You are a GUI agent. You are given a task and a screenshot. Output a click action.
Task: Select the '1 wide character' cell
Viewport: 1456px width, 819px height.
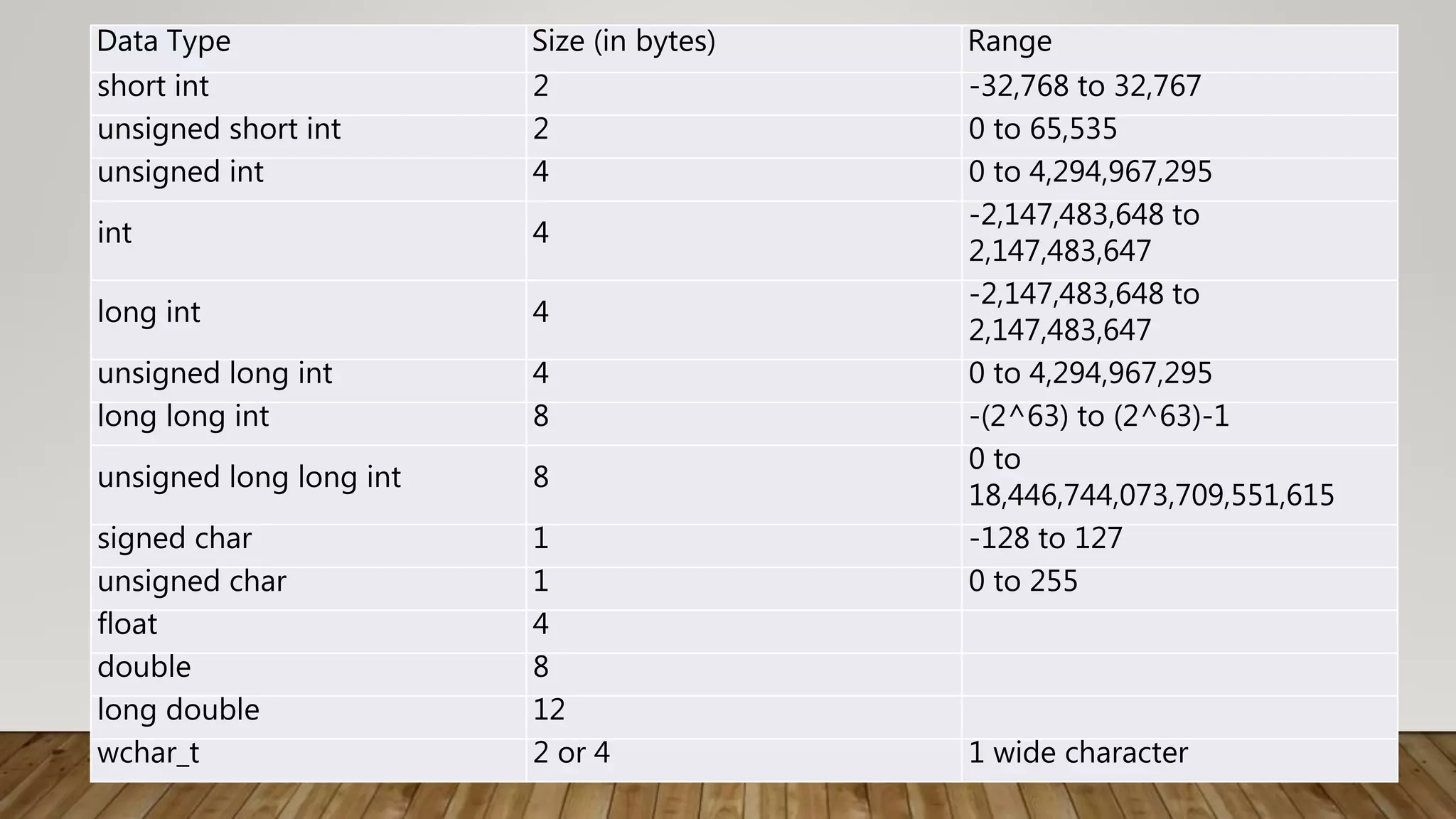click(x=1179, y=760)
